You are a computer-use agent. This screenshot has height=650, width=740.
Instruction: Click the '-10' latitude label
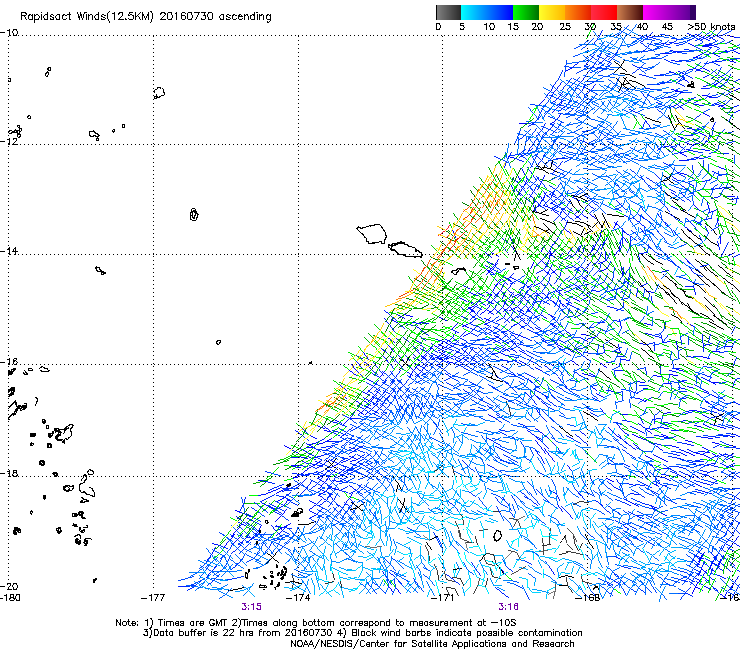(9, 32)
